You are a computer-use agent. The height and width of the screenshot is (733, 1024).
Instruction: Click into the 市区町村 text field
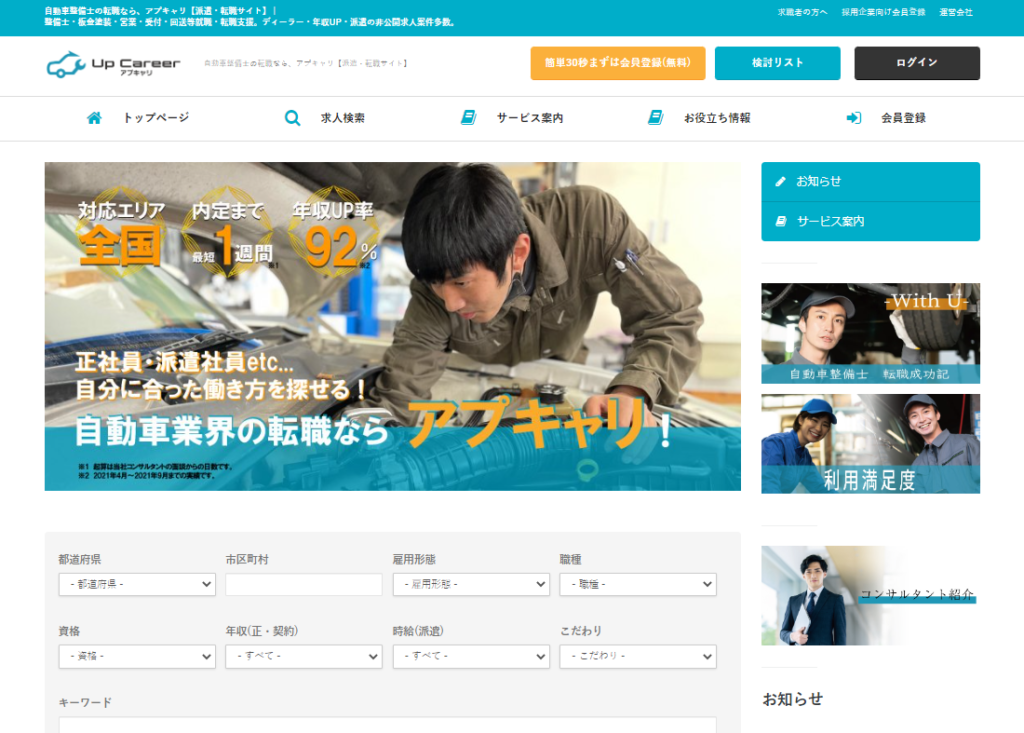point(304,584)
